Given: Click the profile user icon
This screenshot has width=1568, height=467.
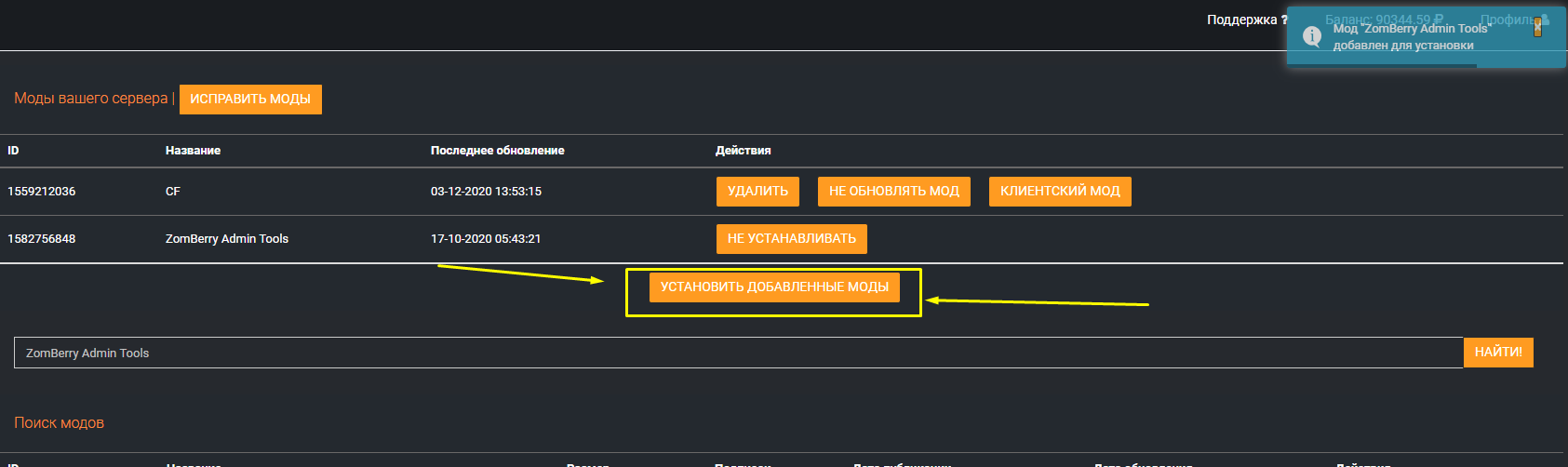Looking at the screenshot, I should click(1546, 20).
